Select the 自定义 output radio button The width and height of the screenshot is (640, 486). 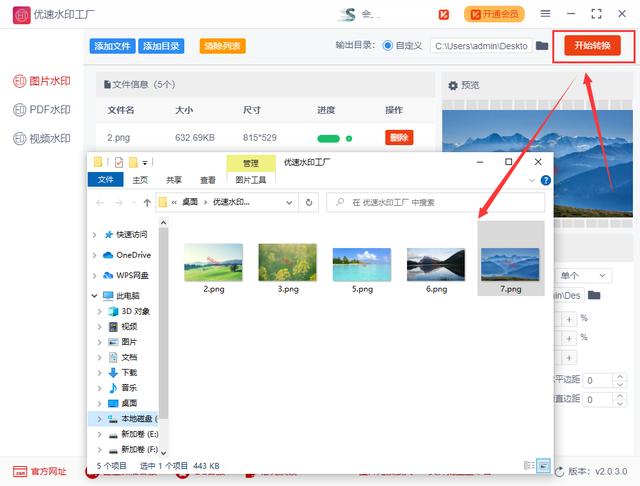click(x=388, y=45)
